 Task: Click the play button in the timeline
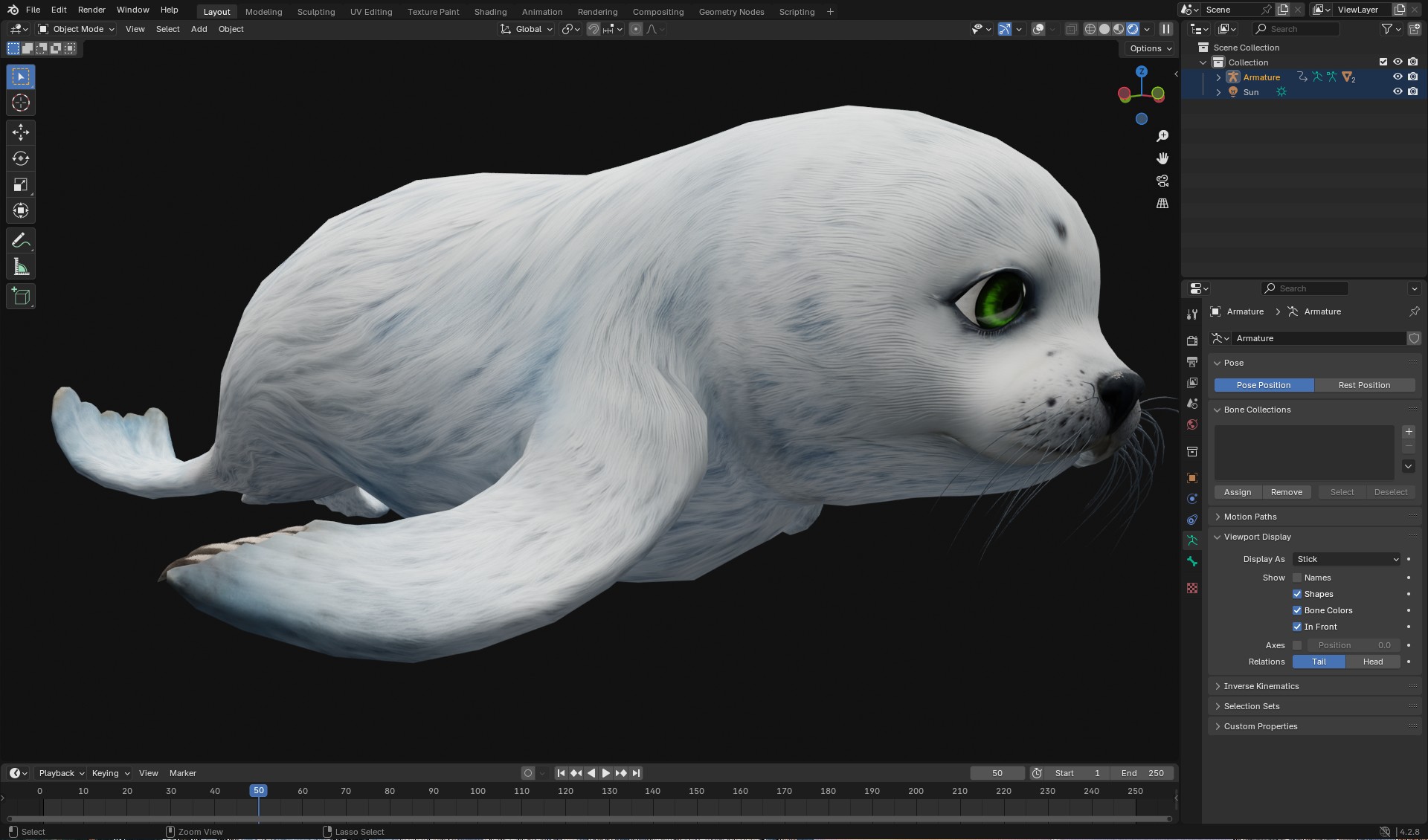click(605, 773)
